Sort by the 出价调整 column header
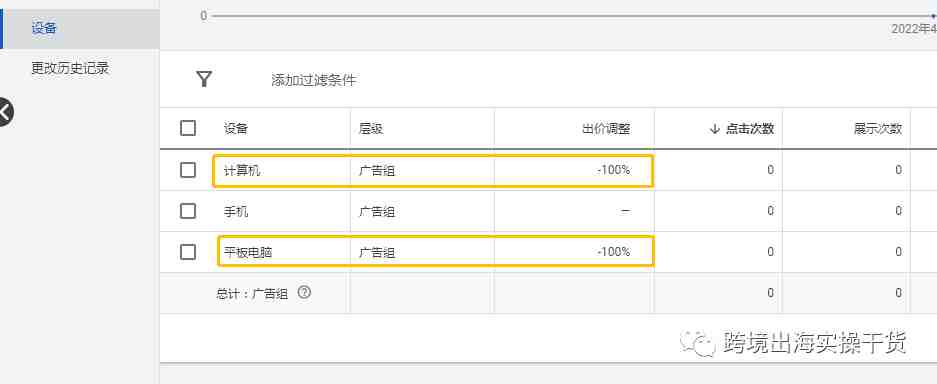This screenshot has width=937, height=384. click(x=607, y=129)
